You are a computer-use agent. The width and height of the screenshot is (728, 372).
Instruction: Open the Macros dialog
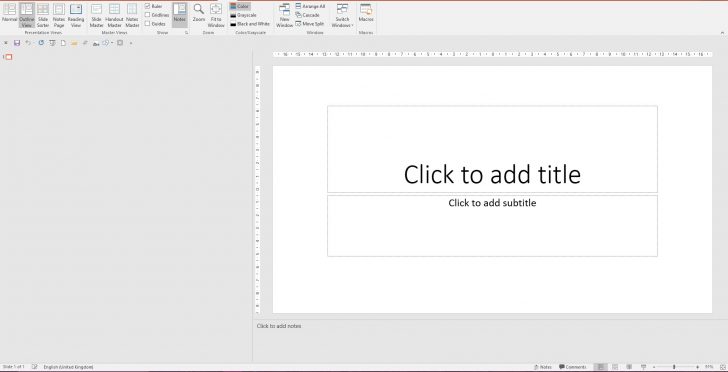pyautogui.click(x=366, y=13)
